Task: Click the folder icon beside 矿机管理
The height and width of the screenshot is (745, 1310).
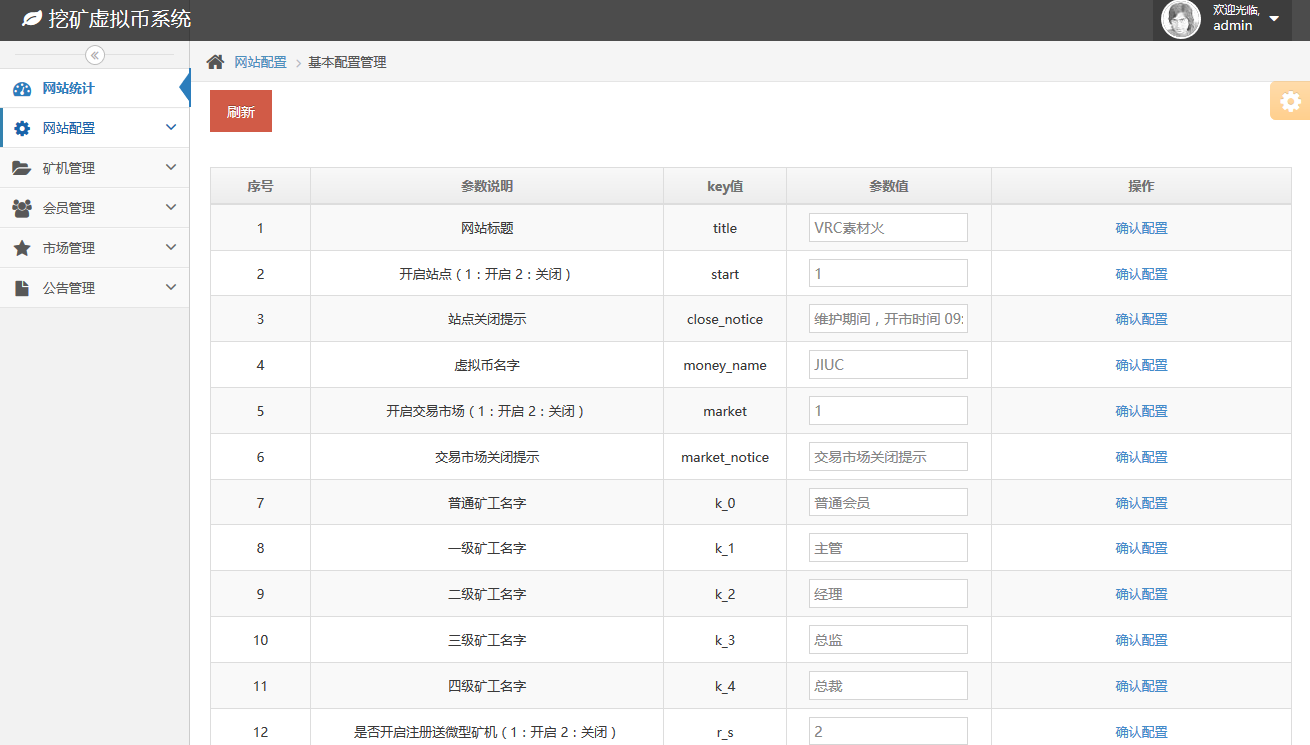Action: [22, 169]
